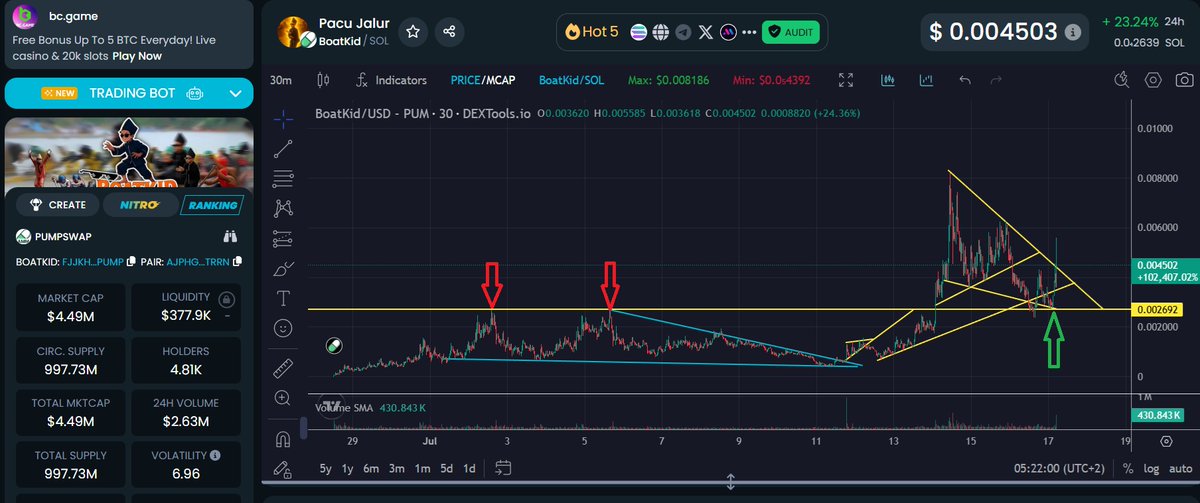Select the XABCD pattern tool

point(283,208)
